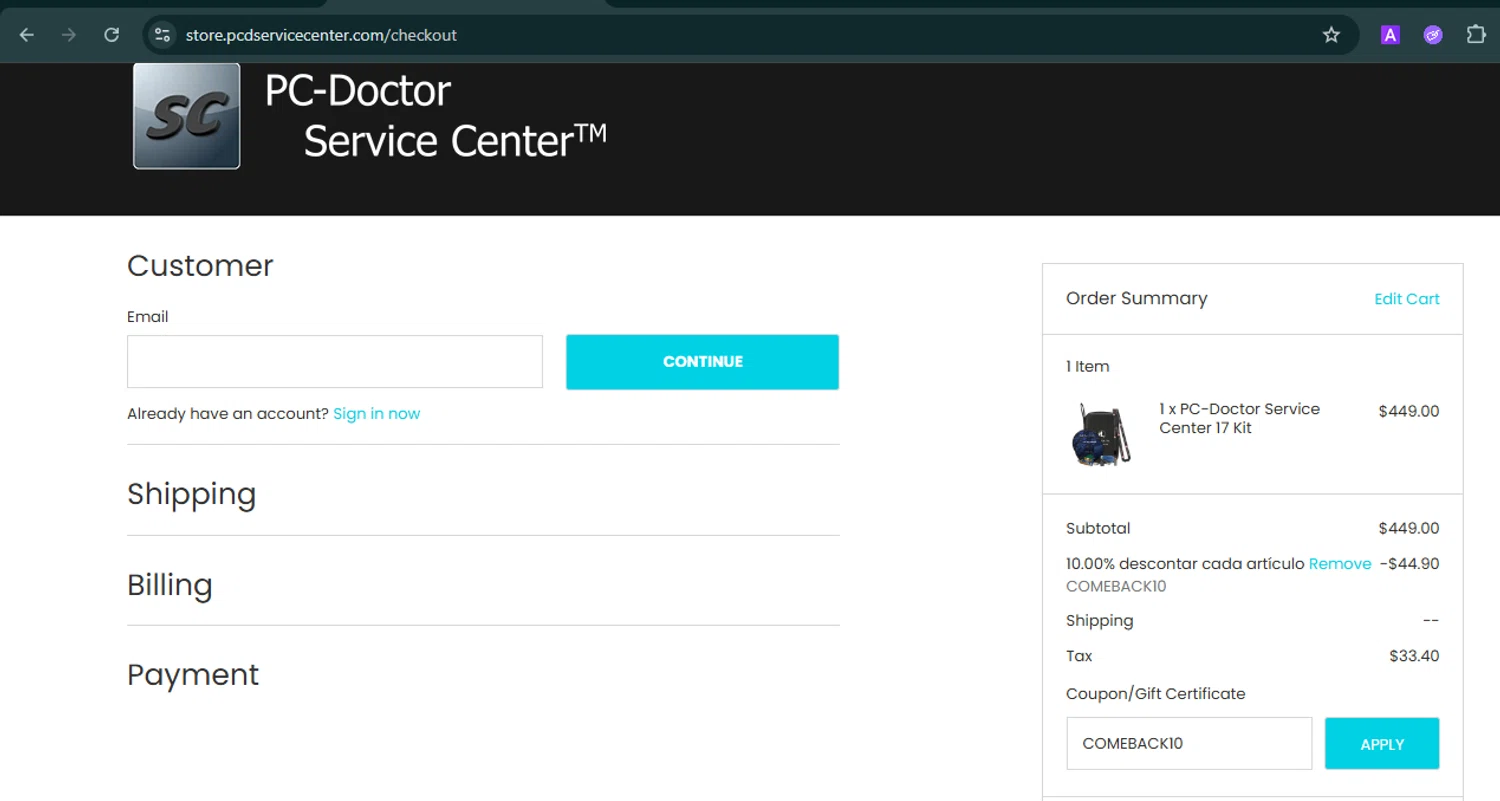Click 'Already have an account?' text
This screenshot has height=801, width=1500.
pyautogui.click(x=228, y=414)
